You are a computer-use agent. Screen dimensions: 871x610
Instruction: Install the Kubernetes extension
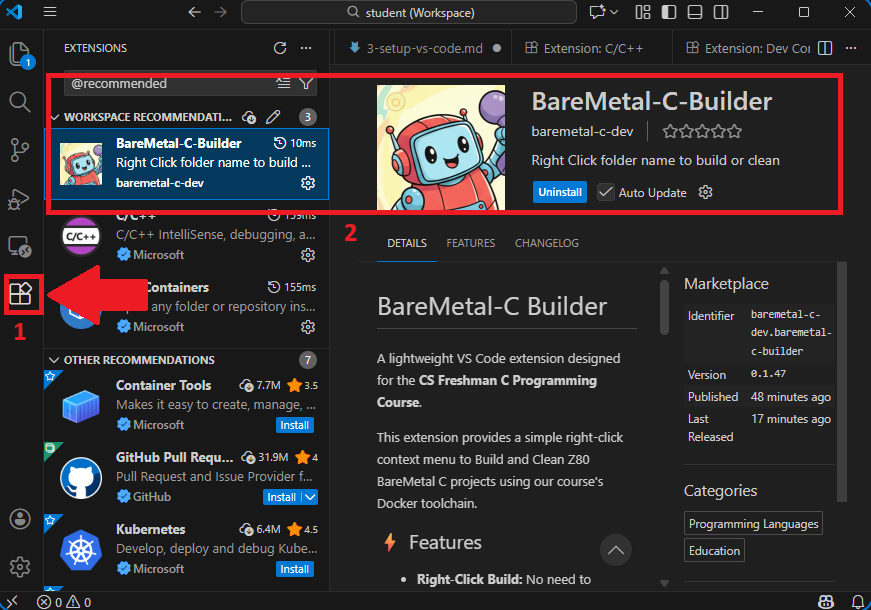(x=294, y=569)
